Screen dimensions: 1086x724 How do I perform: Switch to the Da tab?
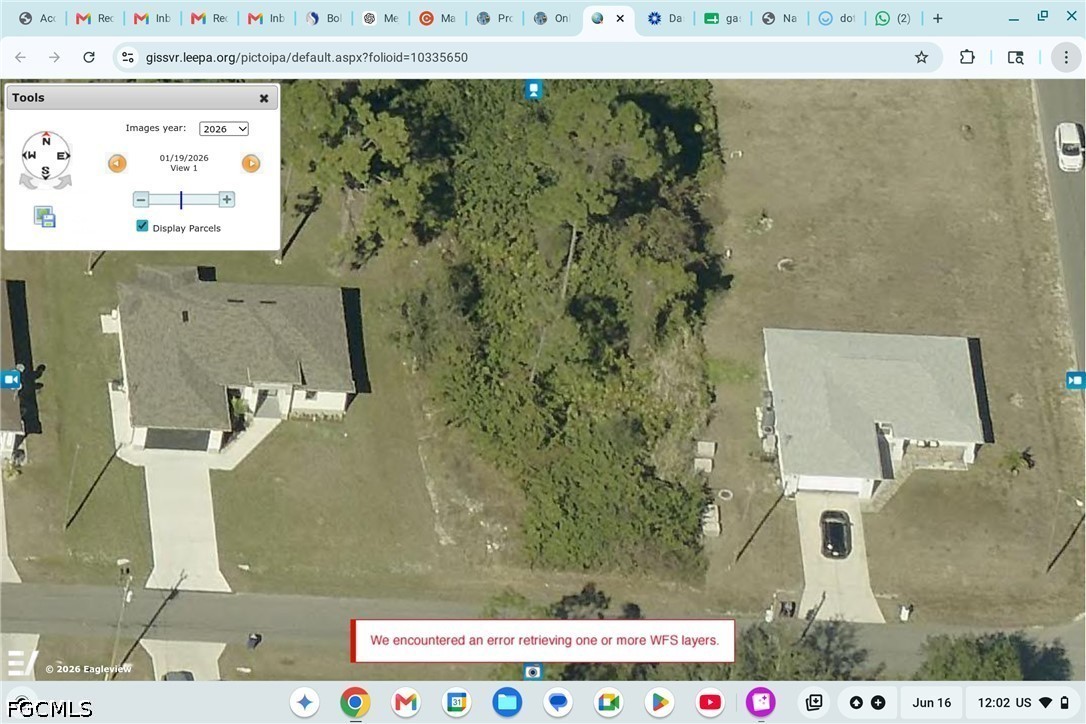coord(666,19)
